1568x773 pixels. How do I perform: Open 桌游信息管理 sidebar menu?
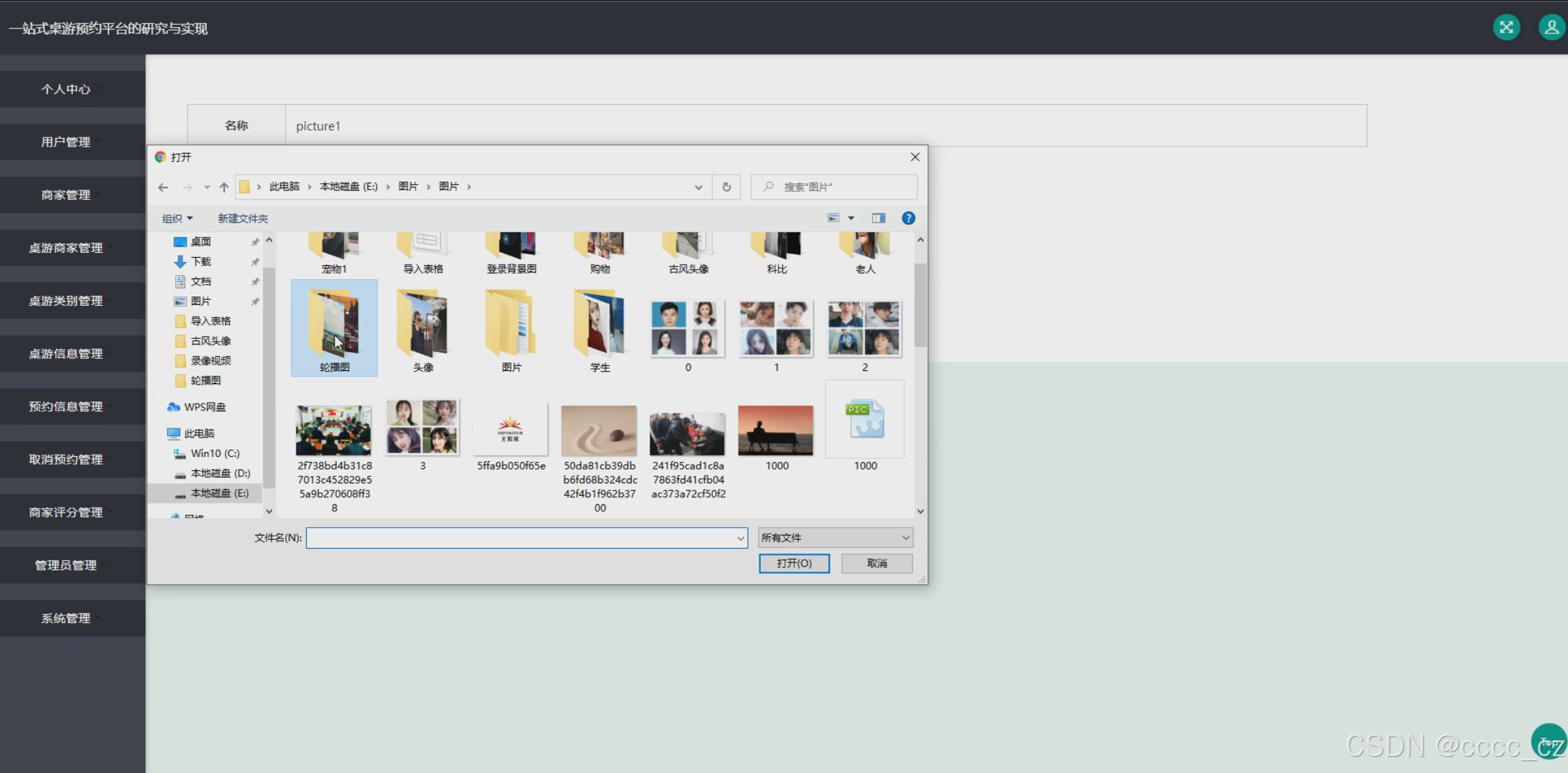click(x=66, y=354)
